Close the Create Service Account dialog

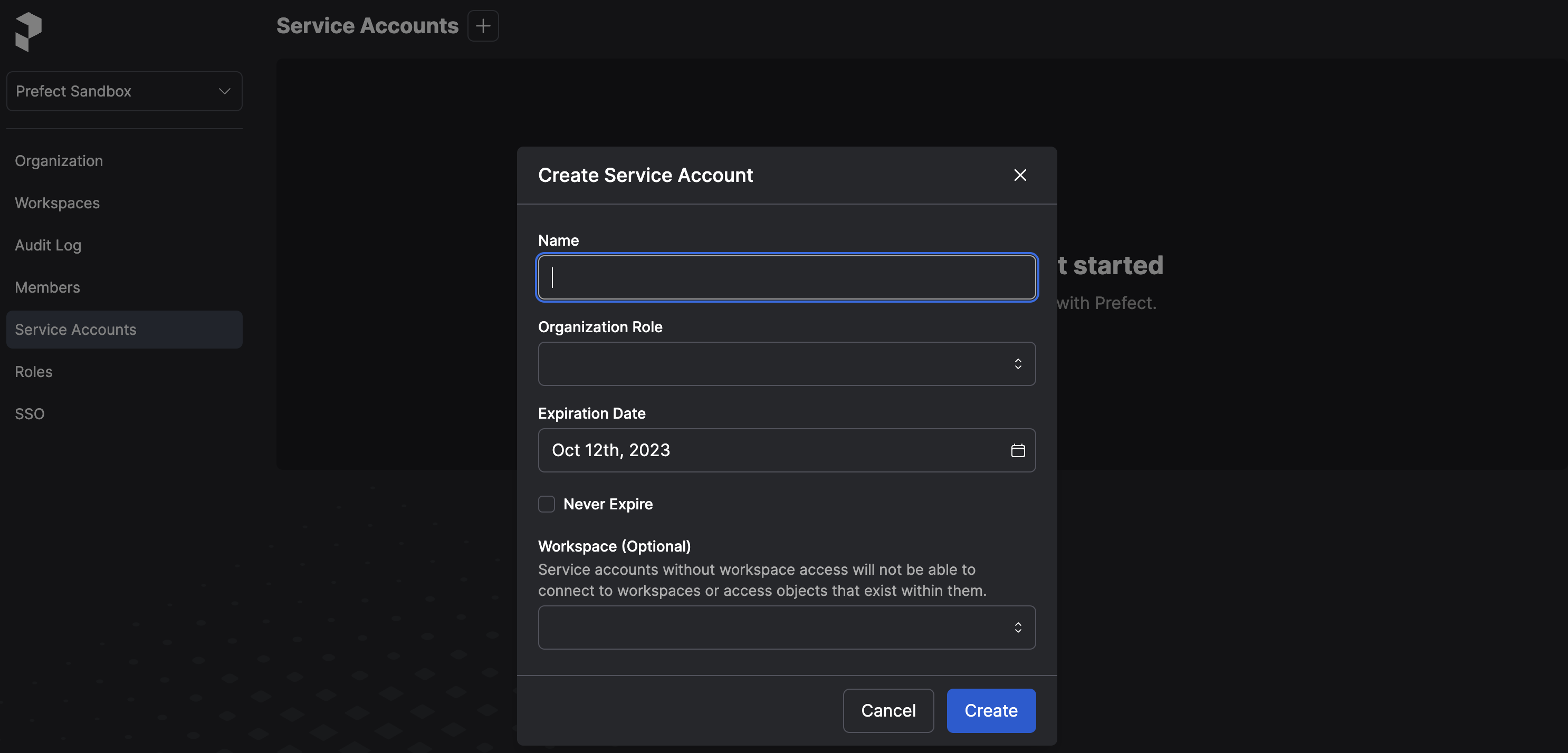[1020, 175]
